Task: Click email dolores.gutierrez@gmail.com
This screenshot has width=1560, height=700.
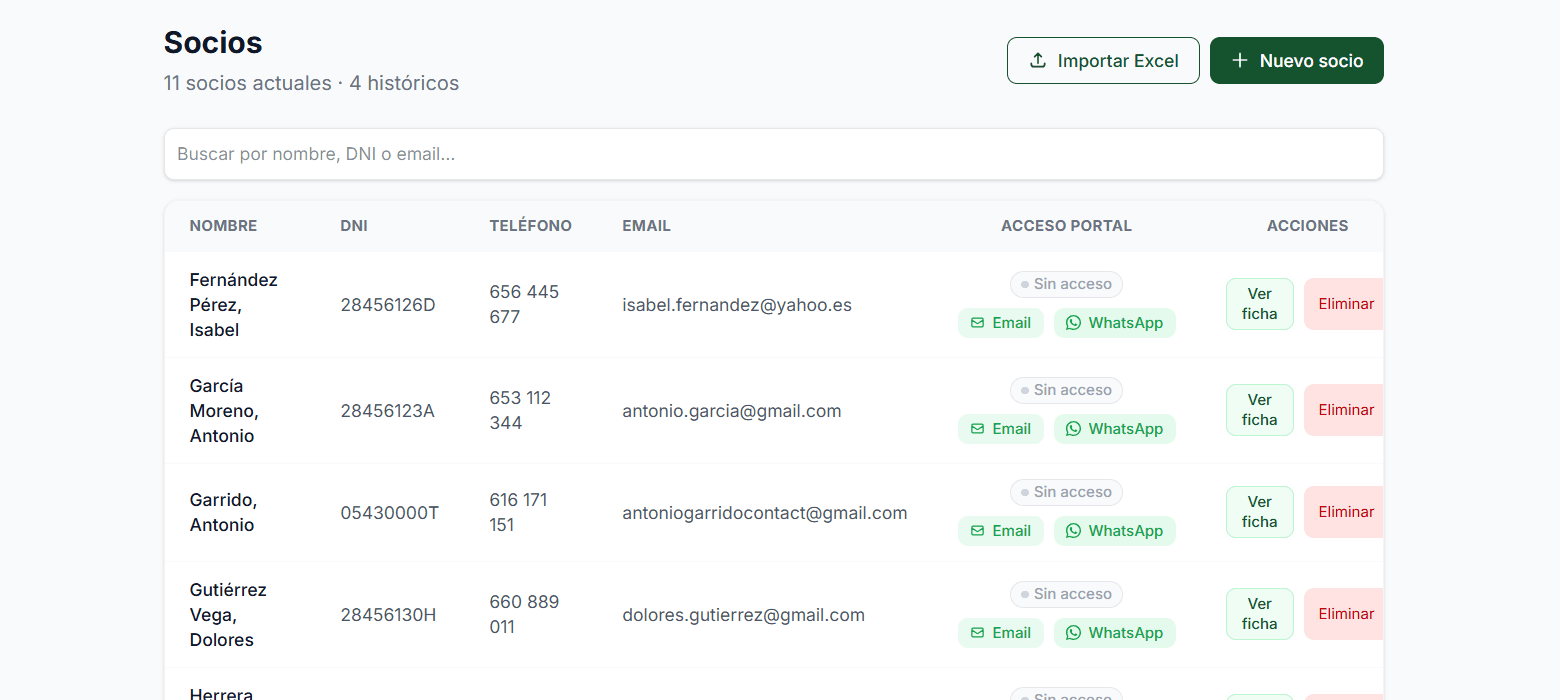Action: tap(743, 615)
